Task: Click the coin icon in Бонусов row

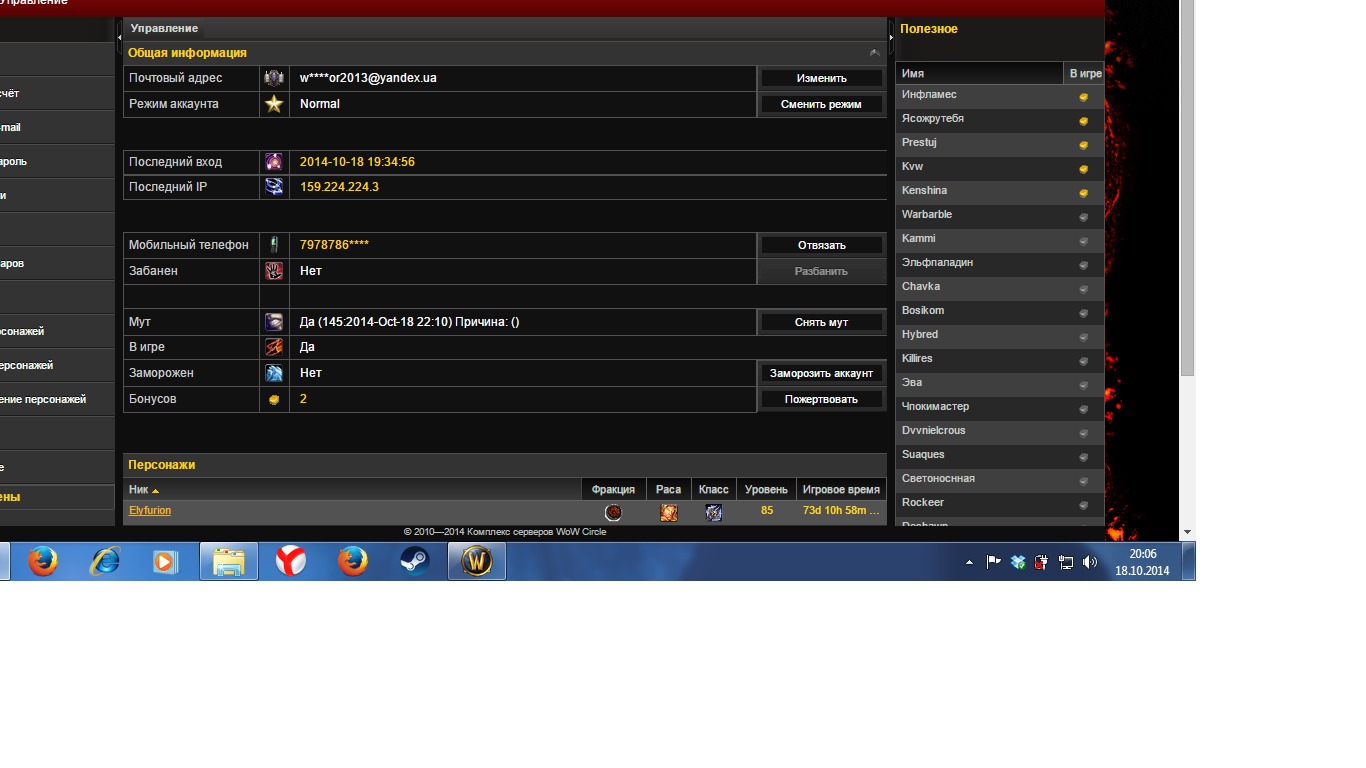Action: (274, 399)
